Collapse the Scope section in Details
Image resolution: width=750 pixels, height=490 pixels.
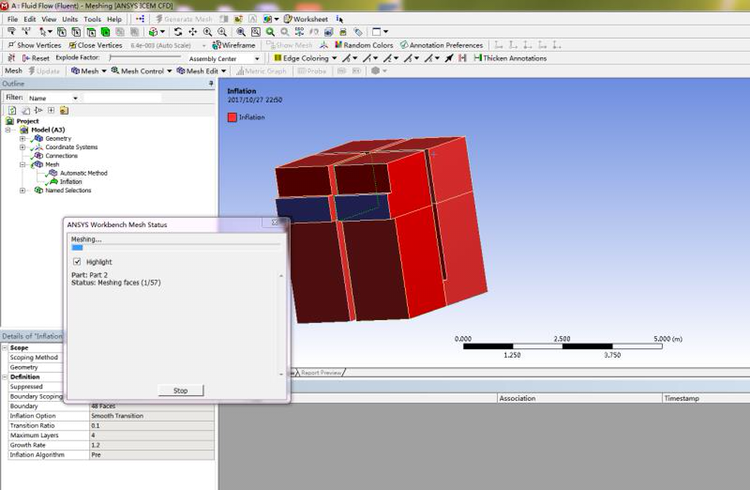(x=6, y=348)
